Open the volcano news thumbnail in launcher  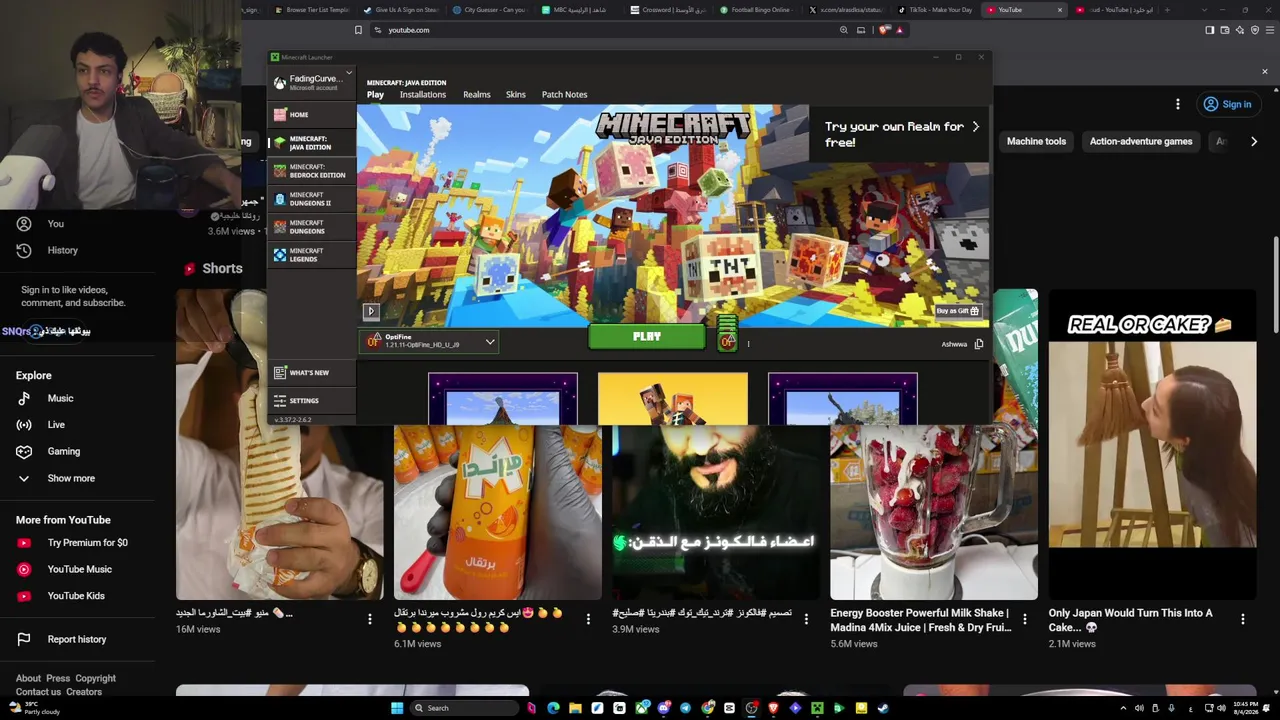point(503,398)
